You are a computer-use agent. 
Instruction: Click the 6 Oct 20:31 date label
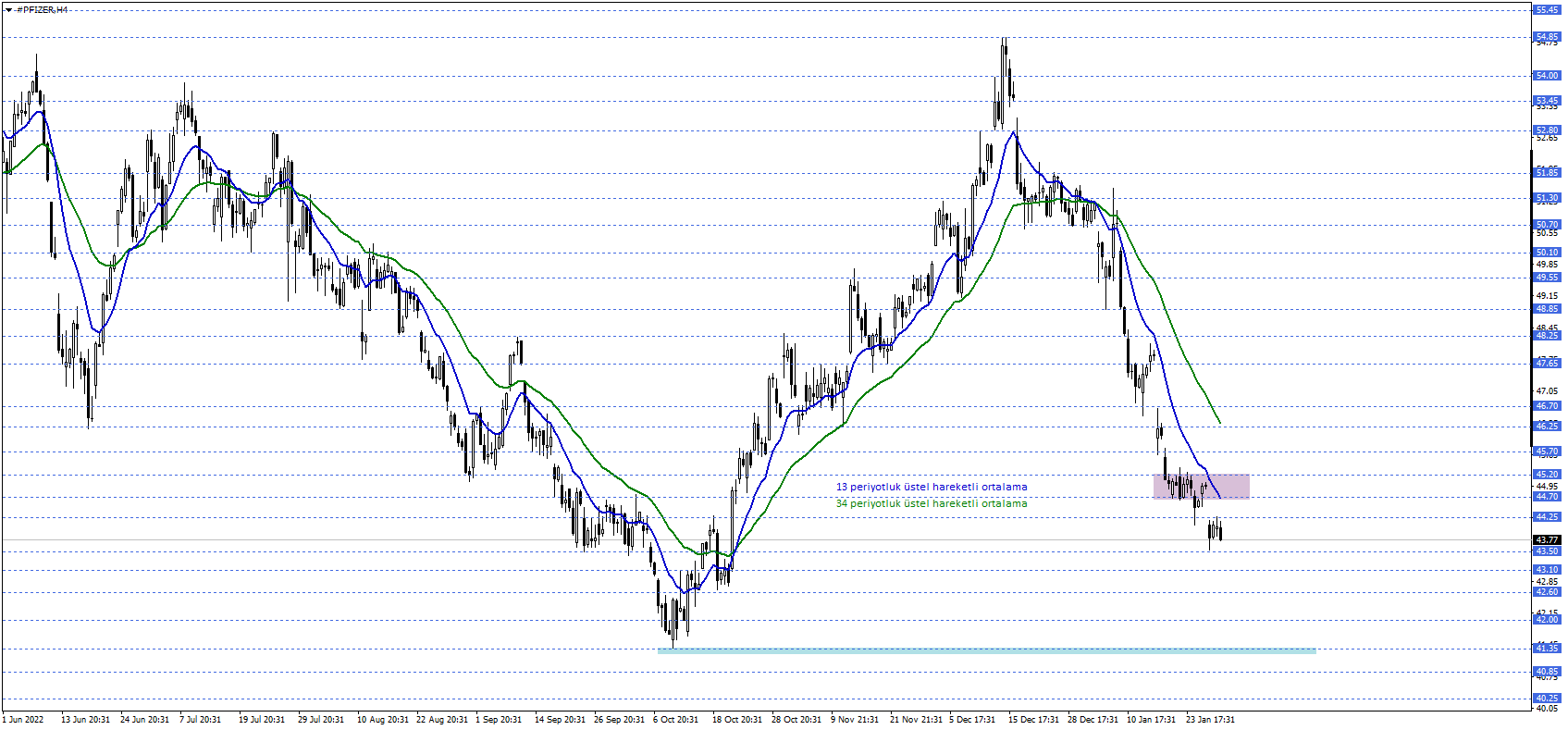click(x=676, y=720)
